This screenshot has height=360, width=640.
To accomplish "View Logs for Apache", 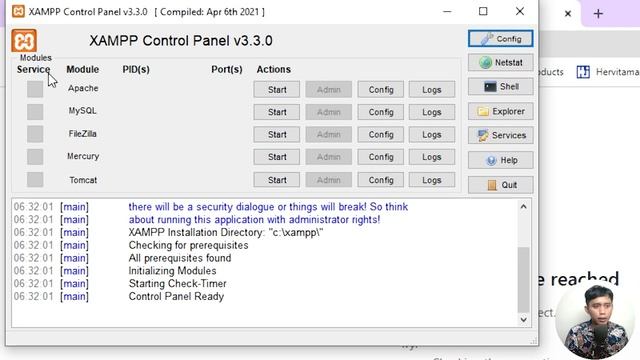I will click(x=432, y=89).
